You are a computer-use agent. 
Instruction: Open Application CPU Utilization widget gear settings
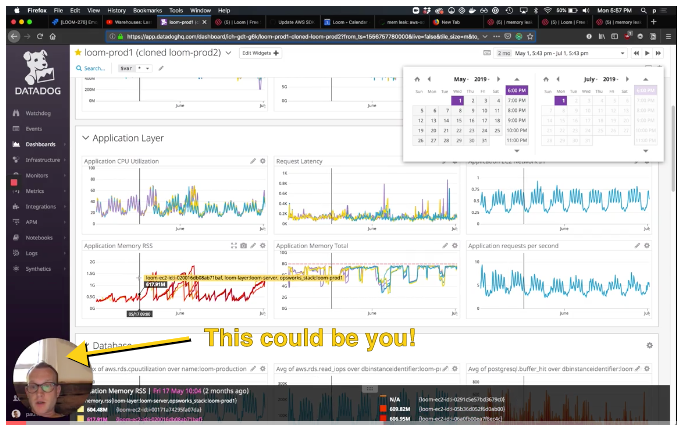click(x=263, y=161)
